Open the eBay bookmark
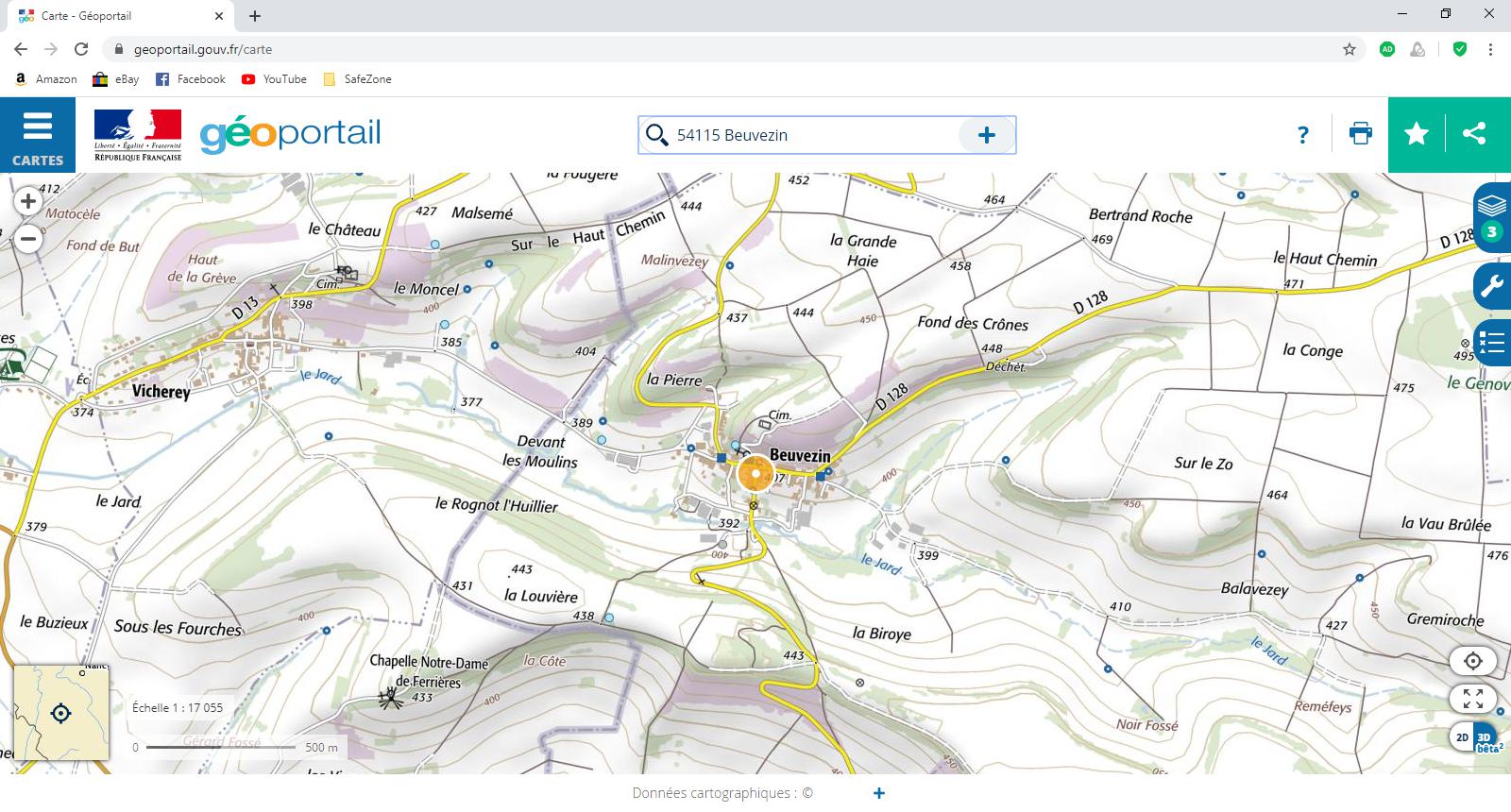The height and width of the screenshot is (812, 1511). coord(115,79)
